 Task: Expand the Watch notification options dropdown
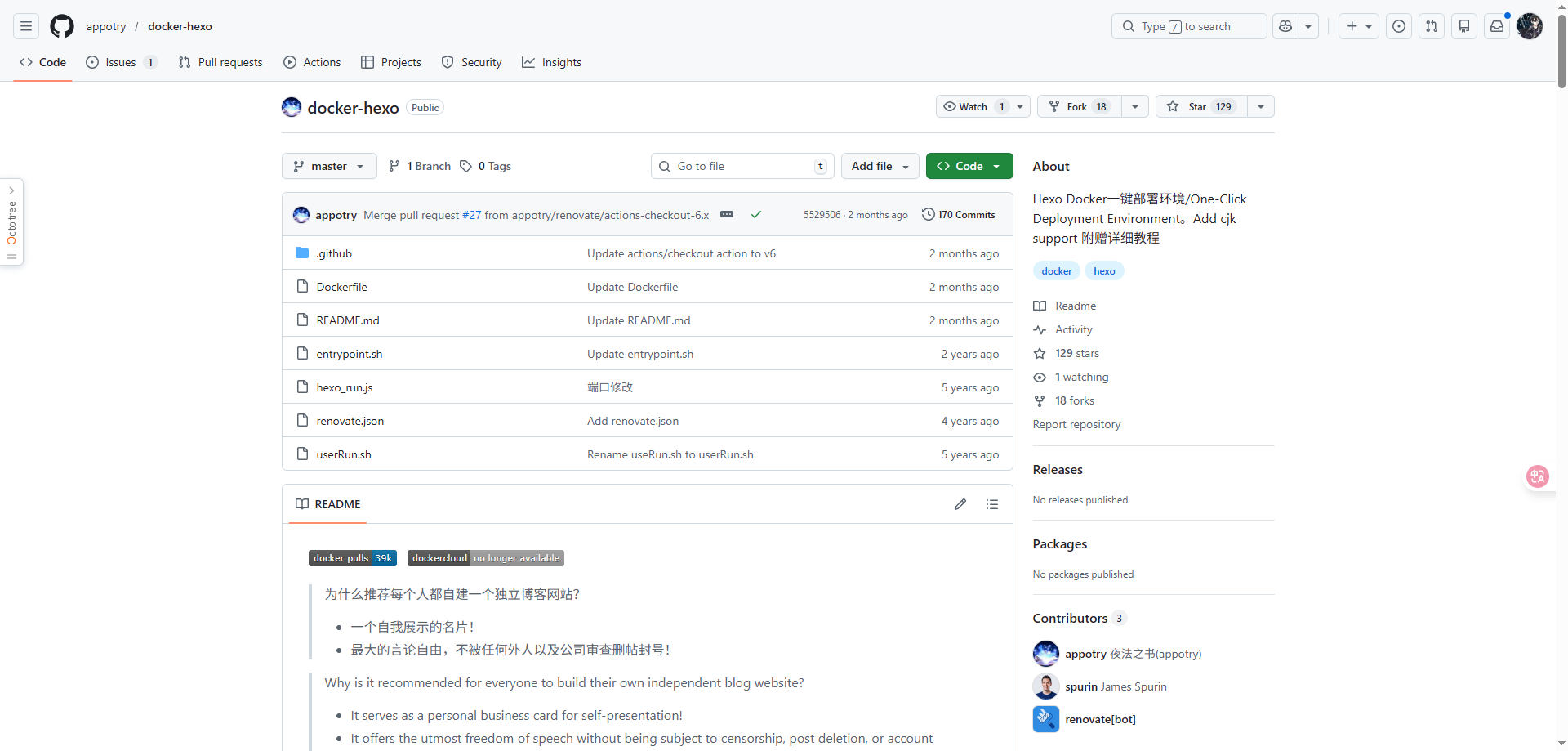pos(1021,106)
